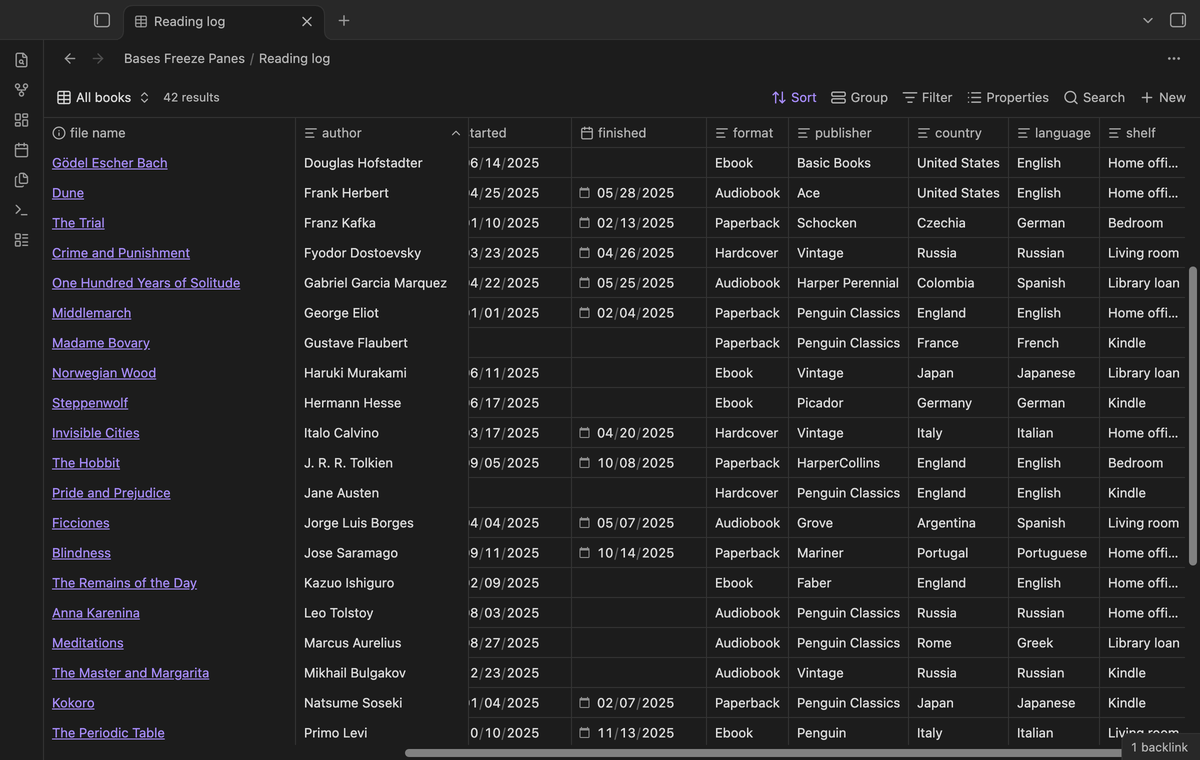This screenshot has width=1200, height=760.
Task: Open the Madame Bovary note link
Action: point(101,343)
